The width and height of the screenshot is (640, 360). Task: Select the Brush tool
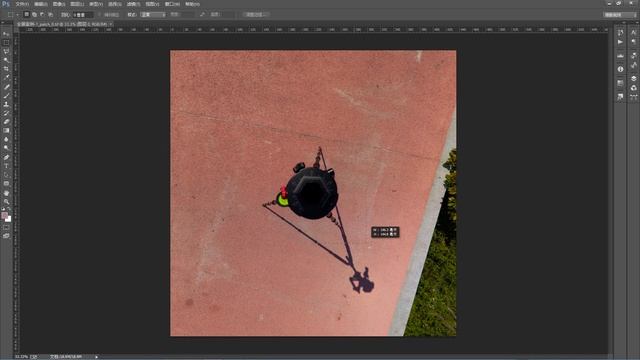(6, 95)
